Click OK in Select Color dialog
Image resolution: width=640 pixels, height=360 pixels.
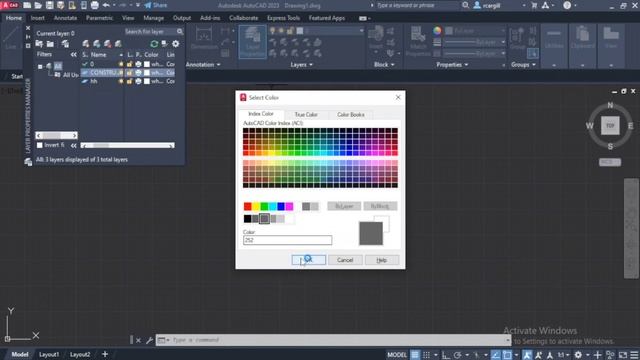309,260
